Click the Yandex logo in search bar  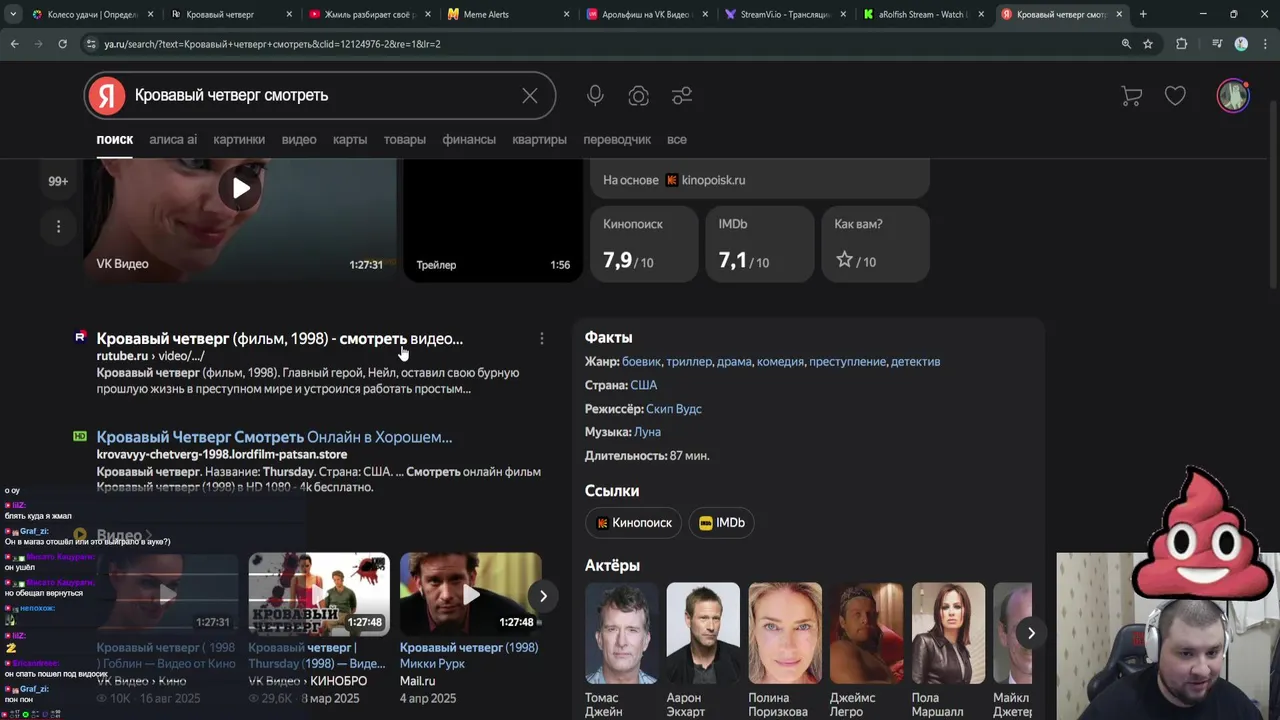pos(107,95)
